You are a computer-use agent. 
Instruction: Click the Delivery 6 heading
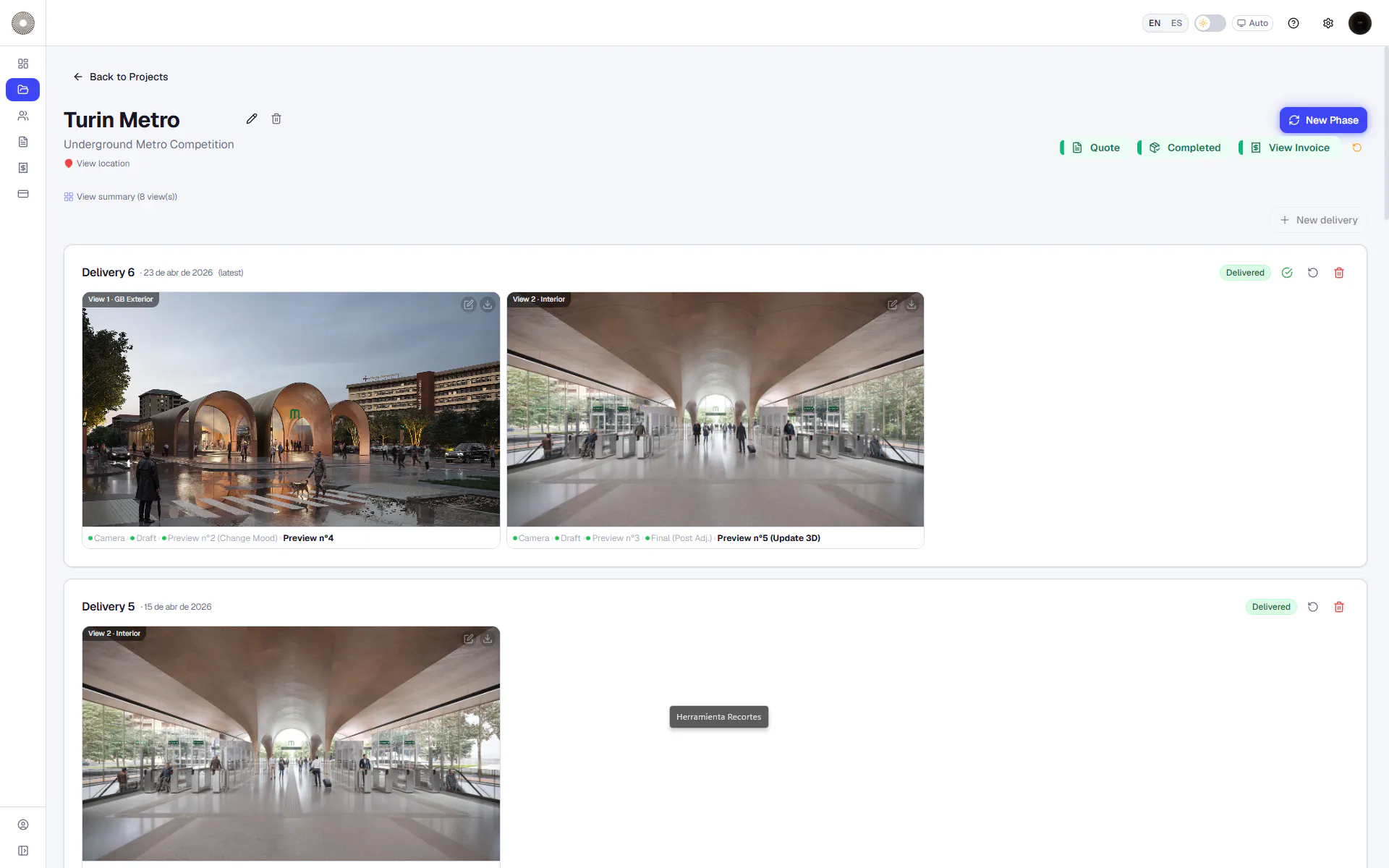click(108, 273)
